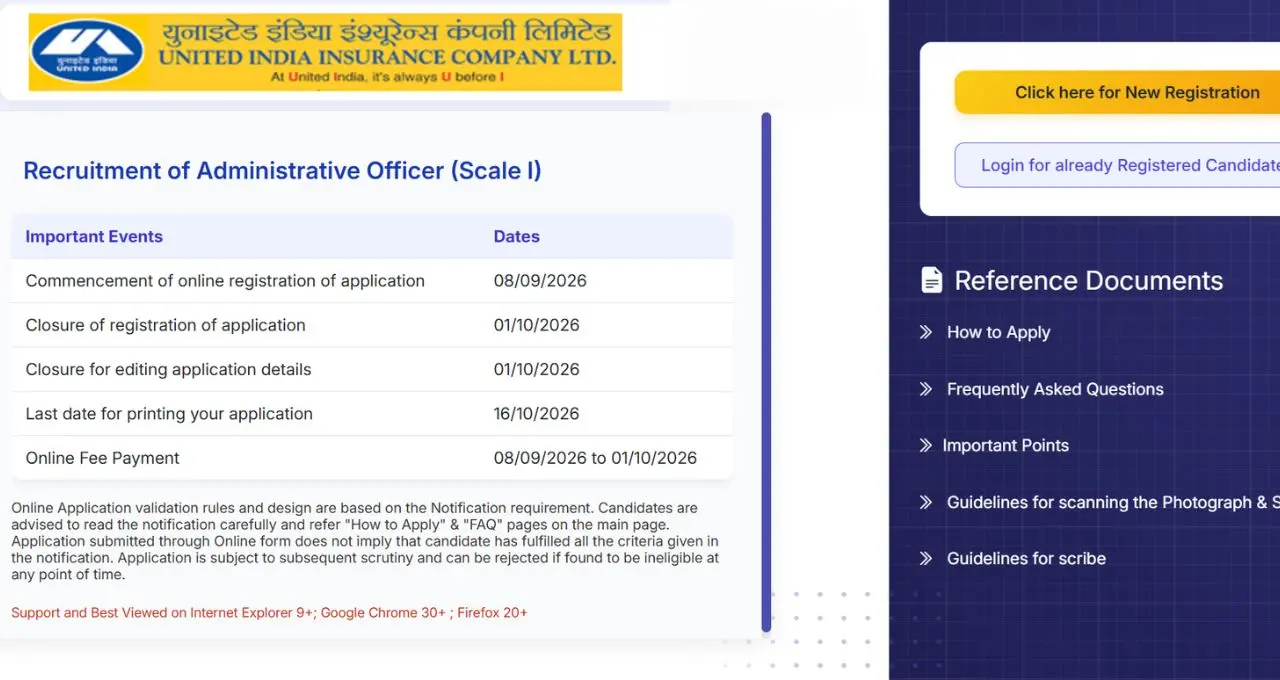Open the Guidelines for scribe link

coord(1026,558)
